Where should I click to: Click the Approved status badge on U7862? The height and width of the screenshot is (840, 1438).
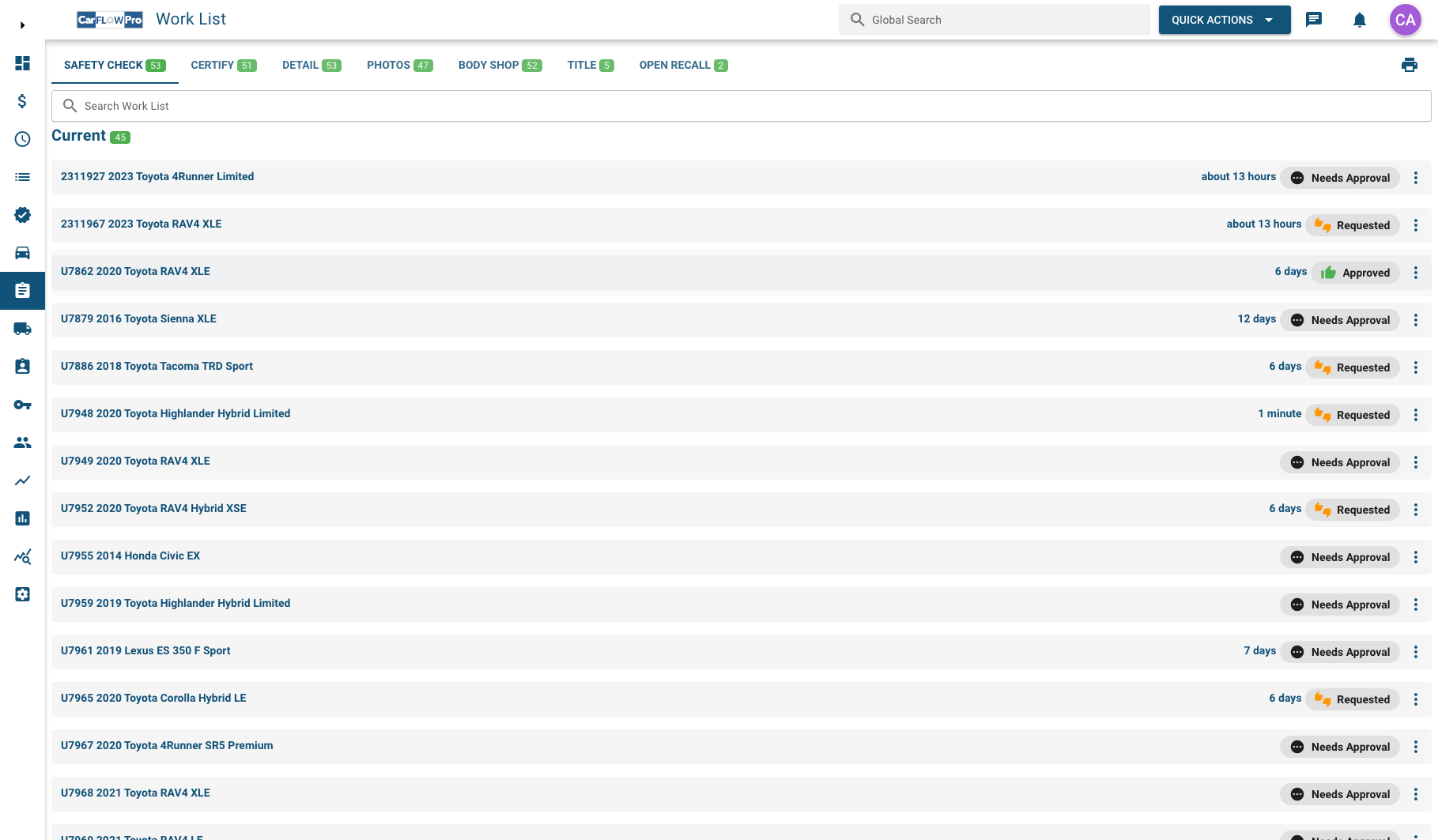(1356, 272)
